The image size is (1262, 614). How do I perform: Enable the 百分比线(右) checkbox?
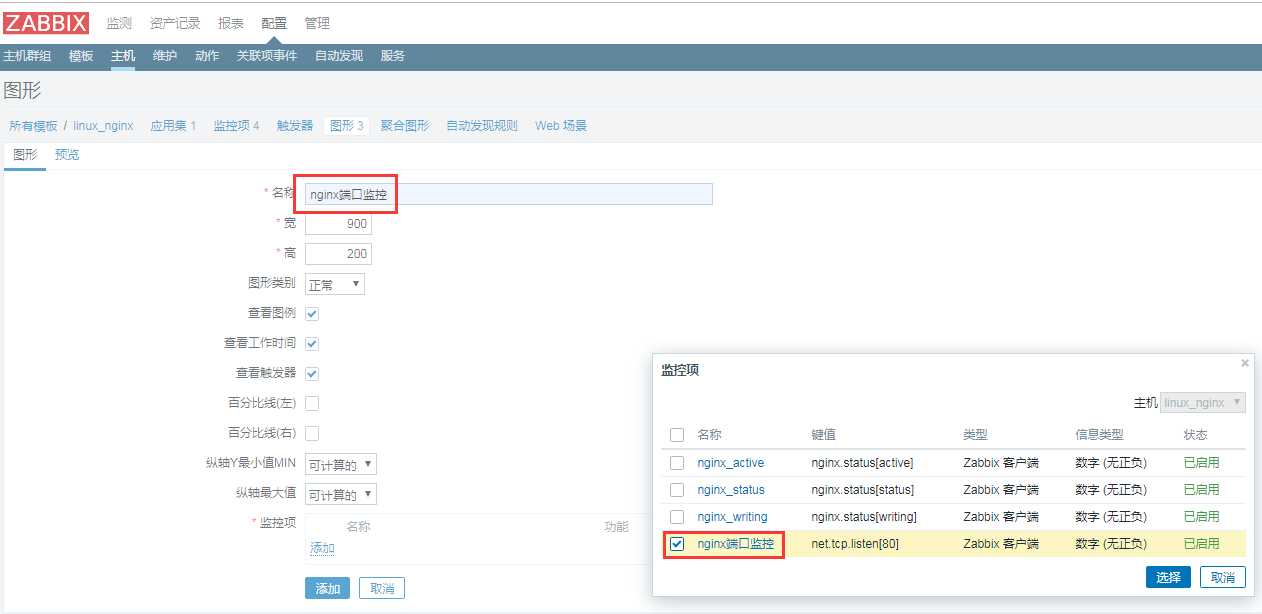(312, 434)
